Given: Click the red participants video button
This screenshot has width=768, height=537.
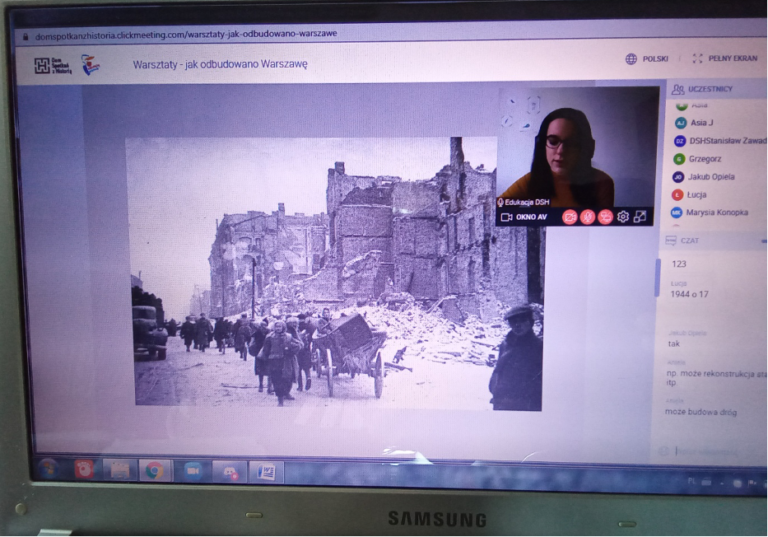Looking at the screenshot, I should [605, 217].
